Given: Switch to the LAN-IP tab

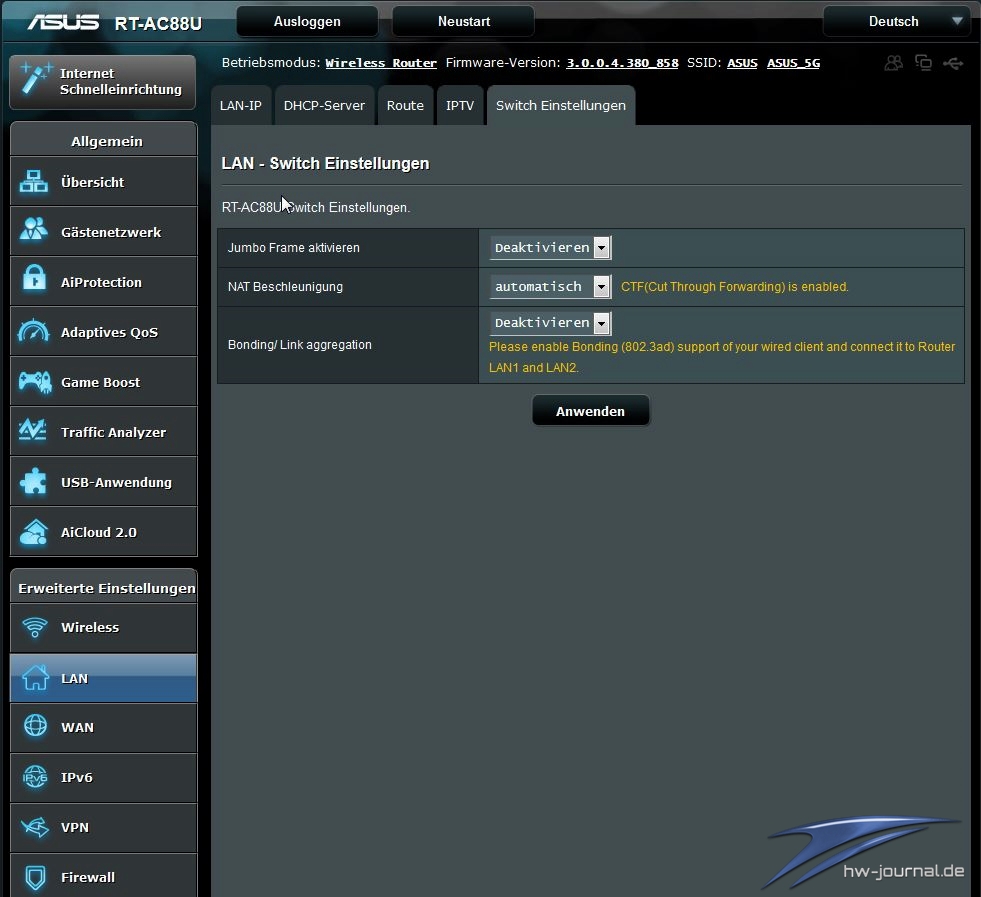Looking at the screenshot, I should click(x=241, y=105).
